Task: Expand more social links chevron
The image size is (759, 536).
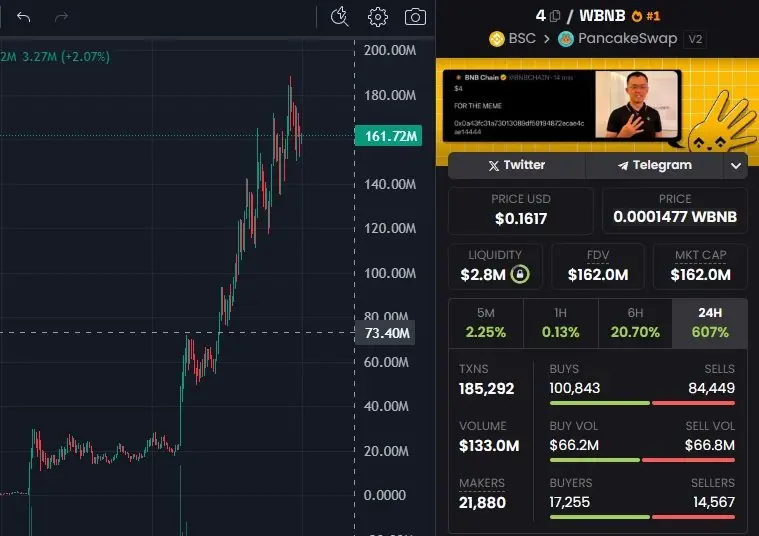Action: pos(736,166)
